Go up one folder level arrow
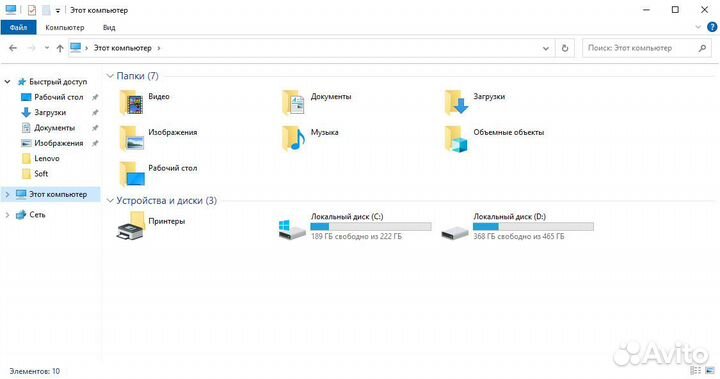720x379 pixels. tap(60, 48)
